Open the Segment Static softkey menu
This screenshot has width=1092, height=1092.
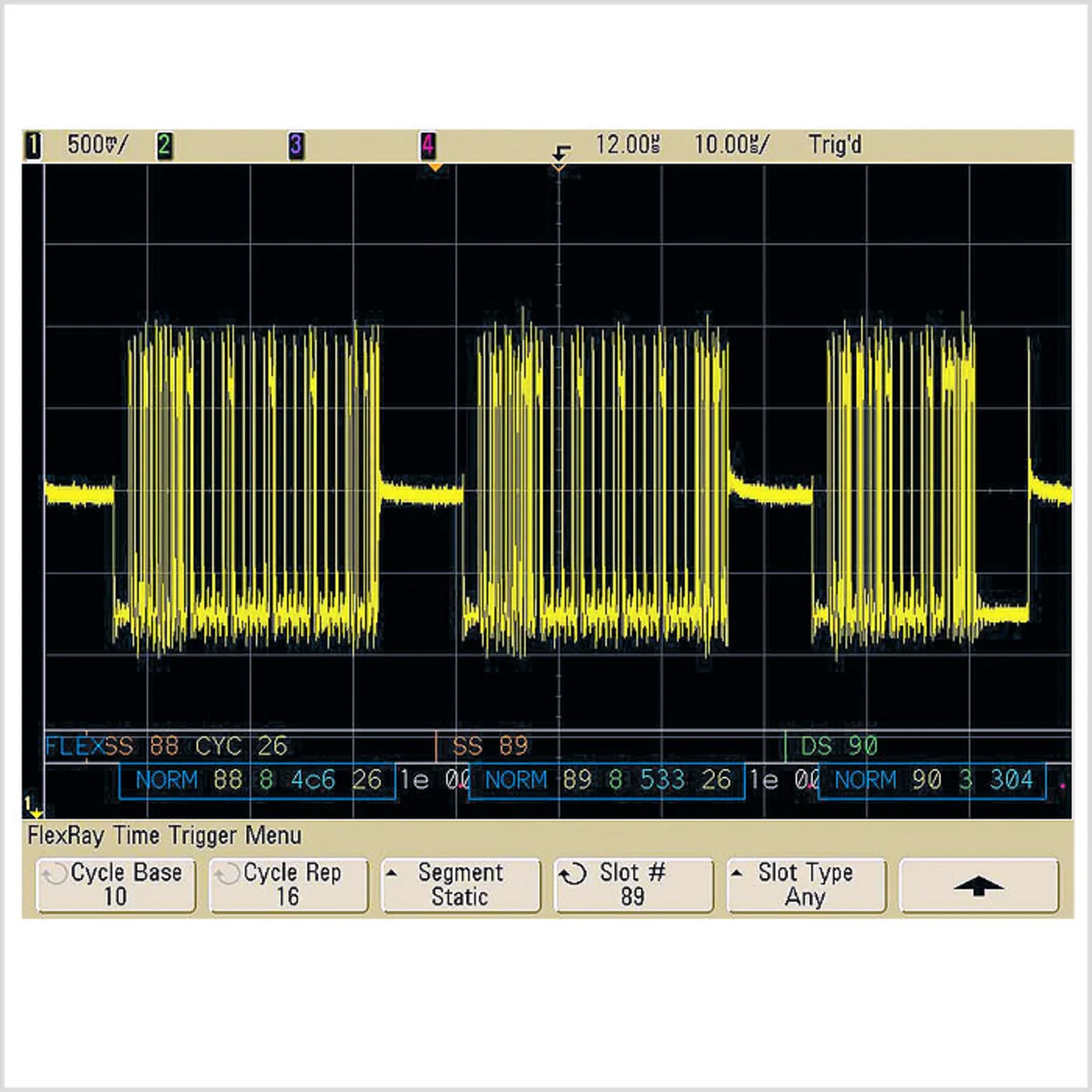pyautogui.click(x=461, y=885)
